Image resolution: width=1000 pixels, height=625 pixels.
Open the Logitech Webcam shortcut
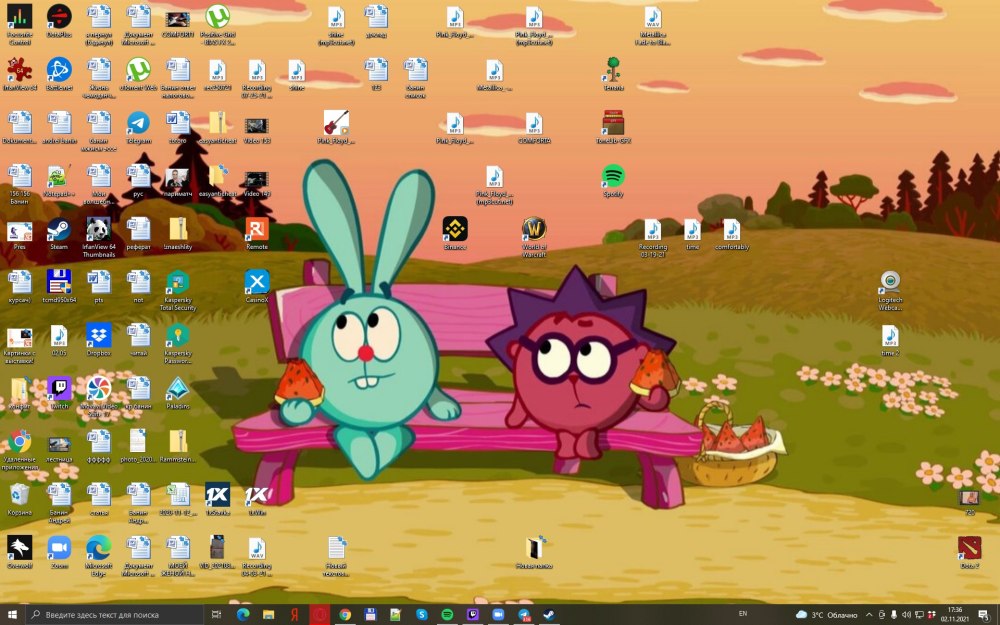point(890,291)
